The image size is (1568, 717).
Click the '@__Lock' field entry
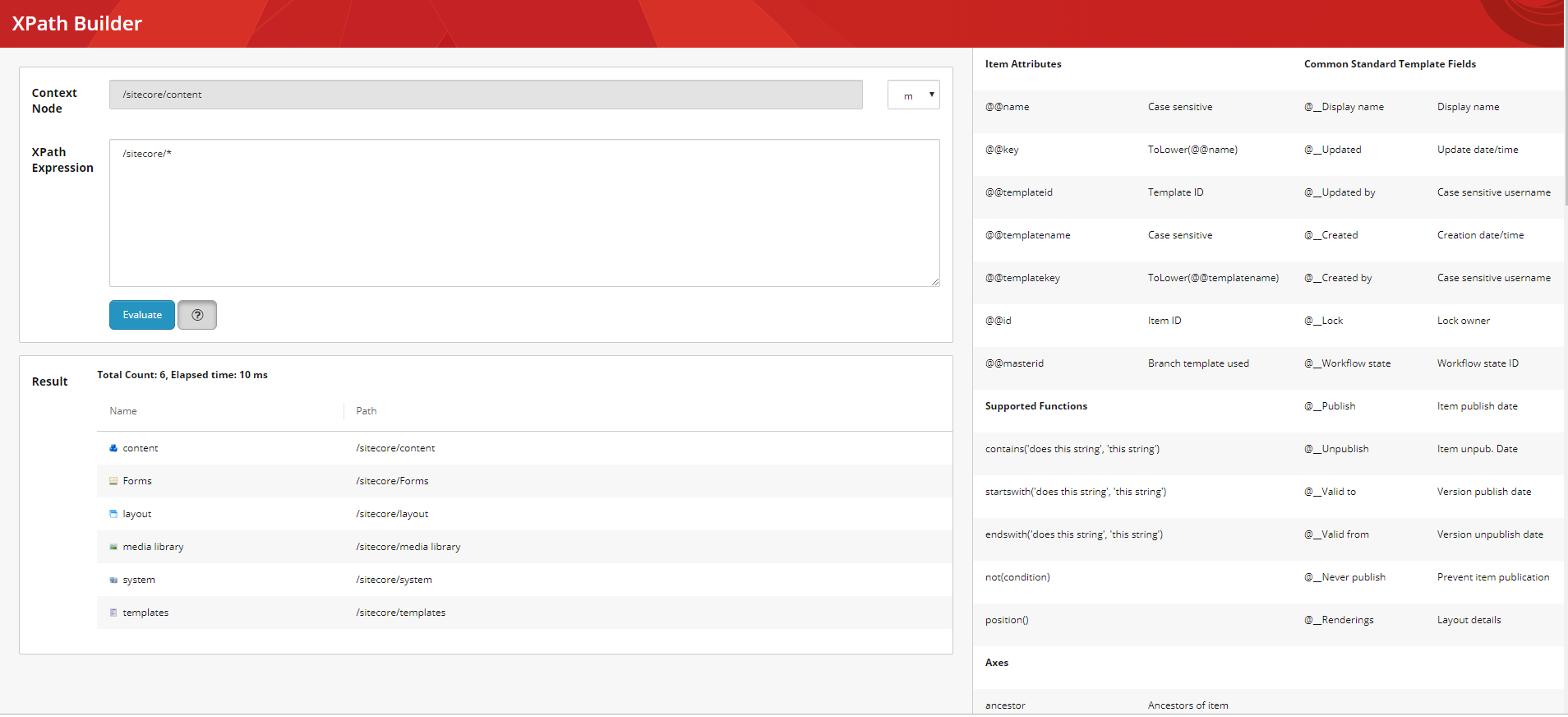(x=1324, y=321)
